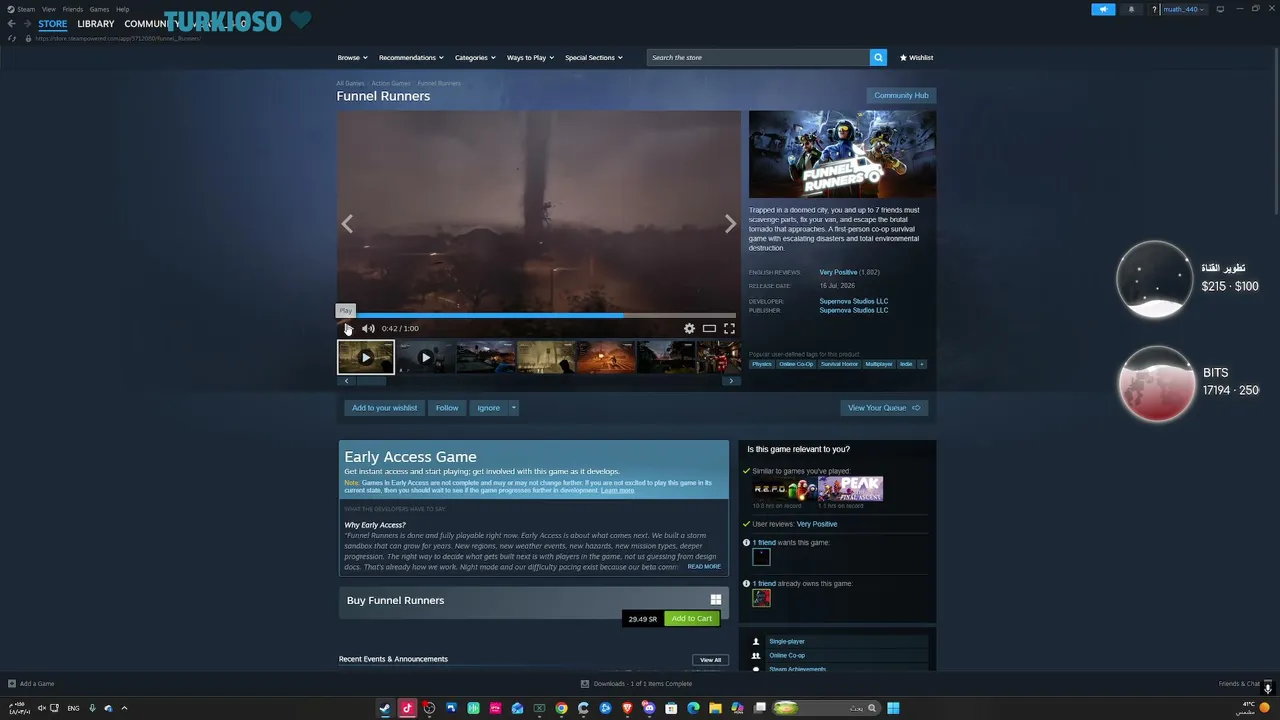This screenshot has width=1280, height=720.
Task: Open the Online Co-op category link
Action: pyautogui.click(x=787, y=656)
